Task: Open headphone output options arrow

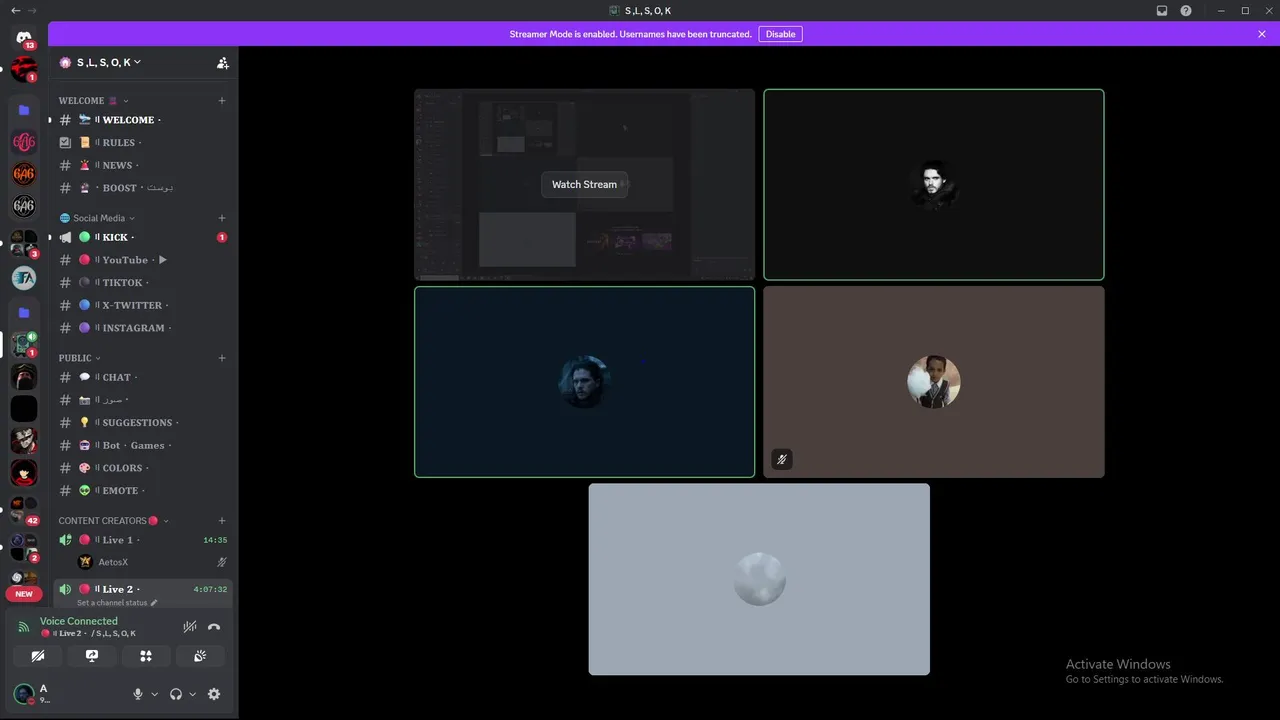Action: pos(193,694)
